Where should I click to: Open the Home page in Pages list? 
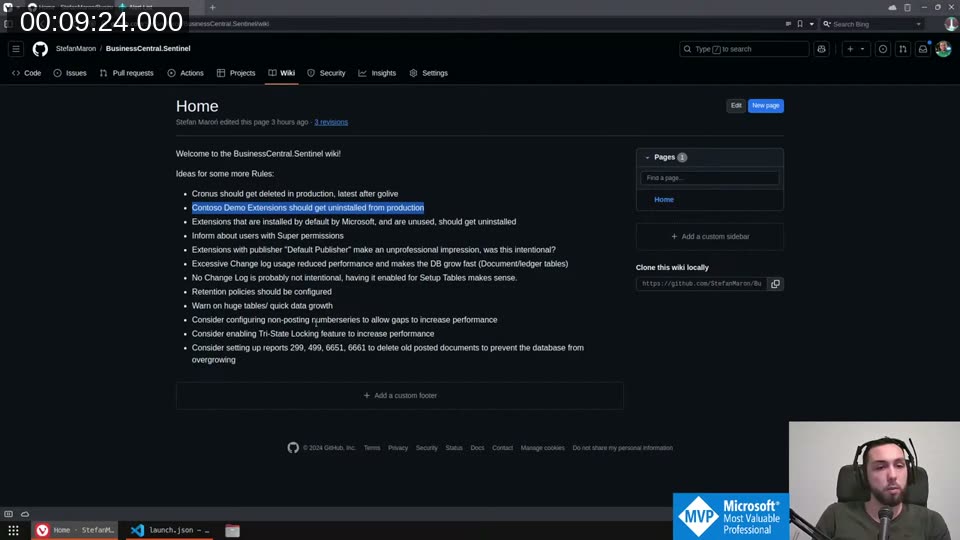pyautogui.click(x=664, y=200)
